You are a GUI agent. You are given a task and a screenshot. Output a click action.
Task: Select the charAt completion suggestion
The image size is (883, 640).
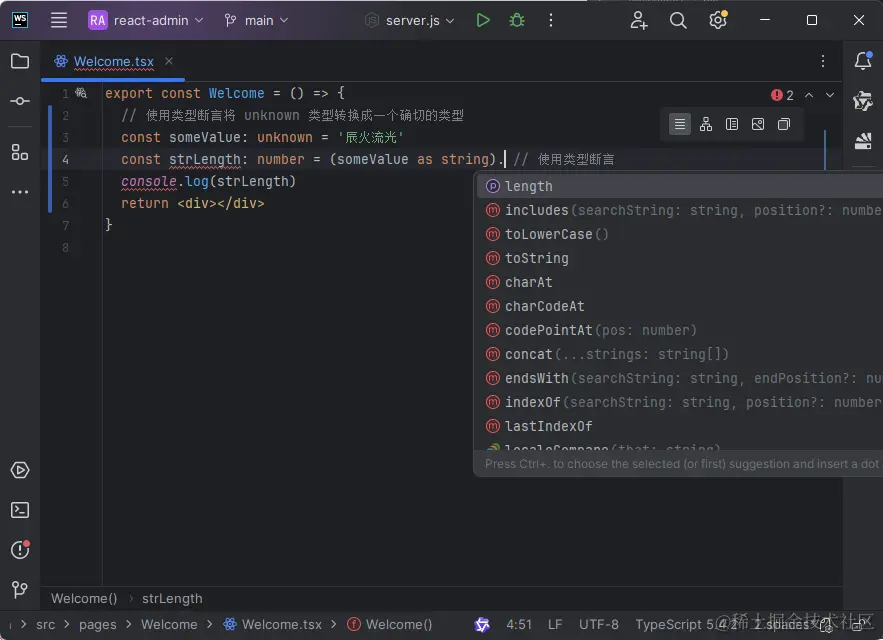(x=680, y=282)
